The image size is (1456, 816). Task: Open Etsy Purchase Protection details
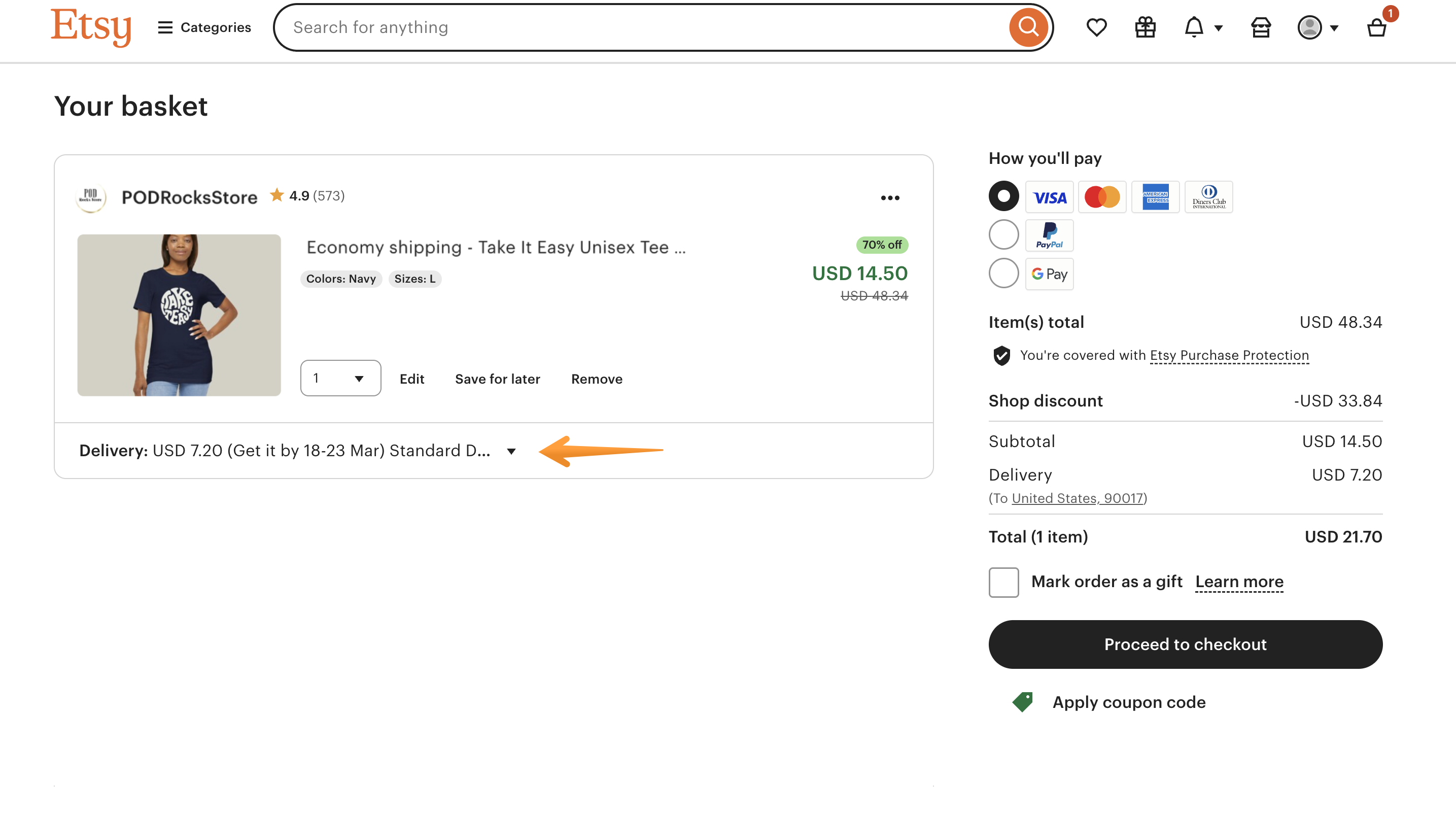(x=1229, y=355)
